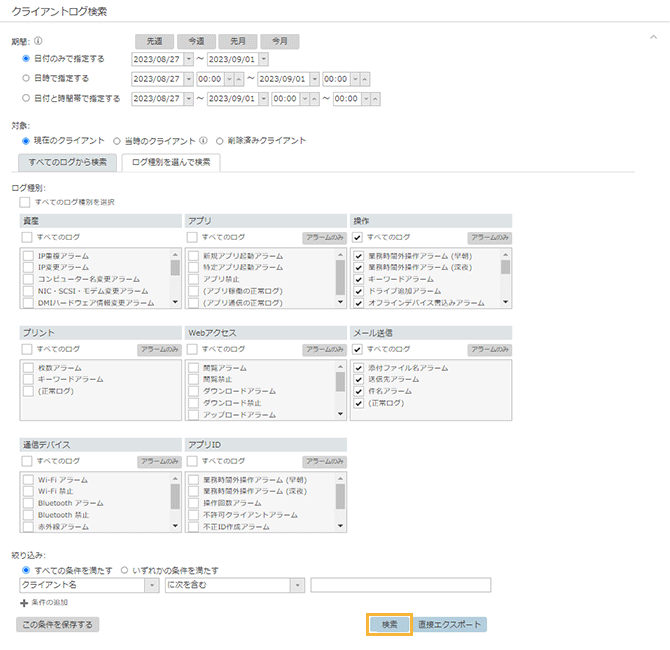670x650 pixels.
Task: Click the 先週 quick period button
Action: [154, 41]
